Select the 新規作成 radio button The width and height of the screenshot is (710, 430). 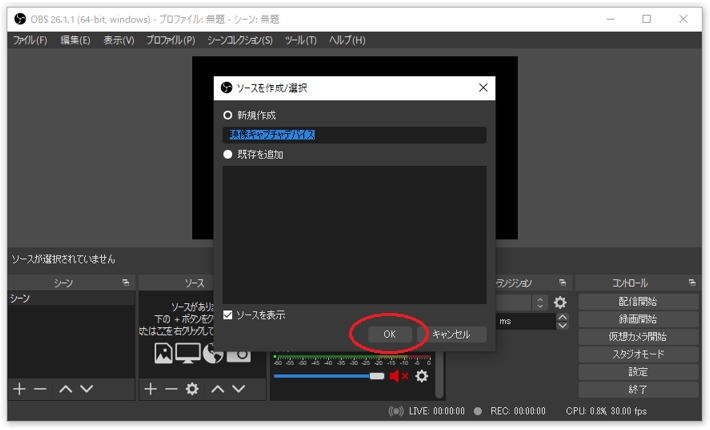point(228,115)
